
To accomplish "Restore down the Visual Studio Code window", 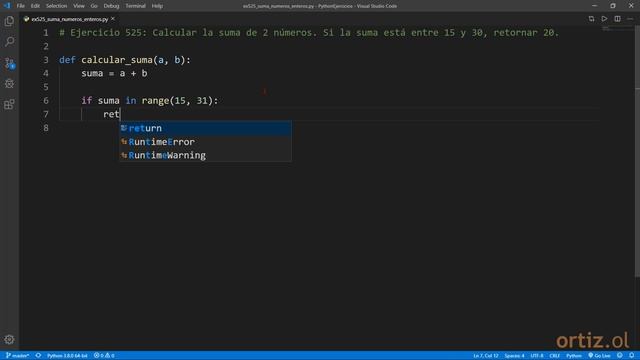I will click(613, 6).
